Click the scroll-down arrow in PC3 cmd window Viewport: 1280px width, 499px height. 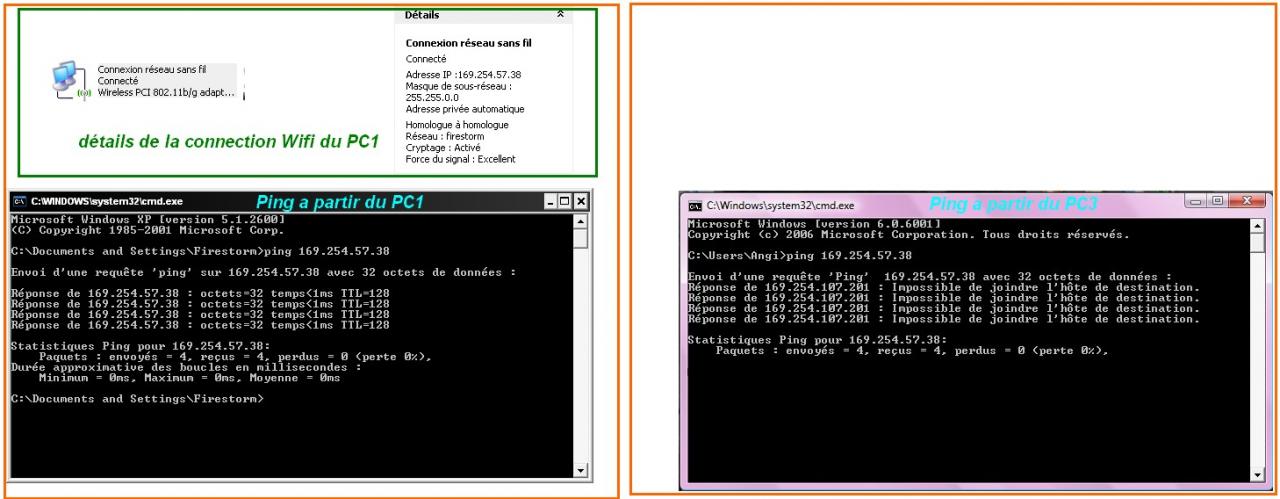click(1257, 474)
